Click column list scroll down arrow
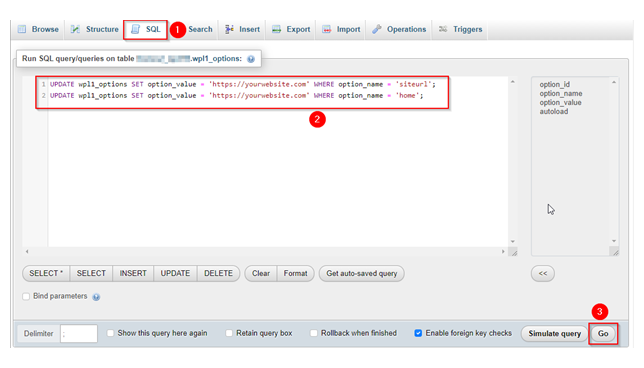 [x=614, y=241]
